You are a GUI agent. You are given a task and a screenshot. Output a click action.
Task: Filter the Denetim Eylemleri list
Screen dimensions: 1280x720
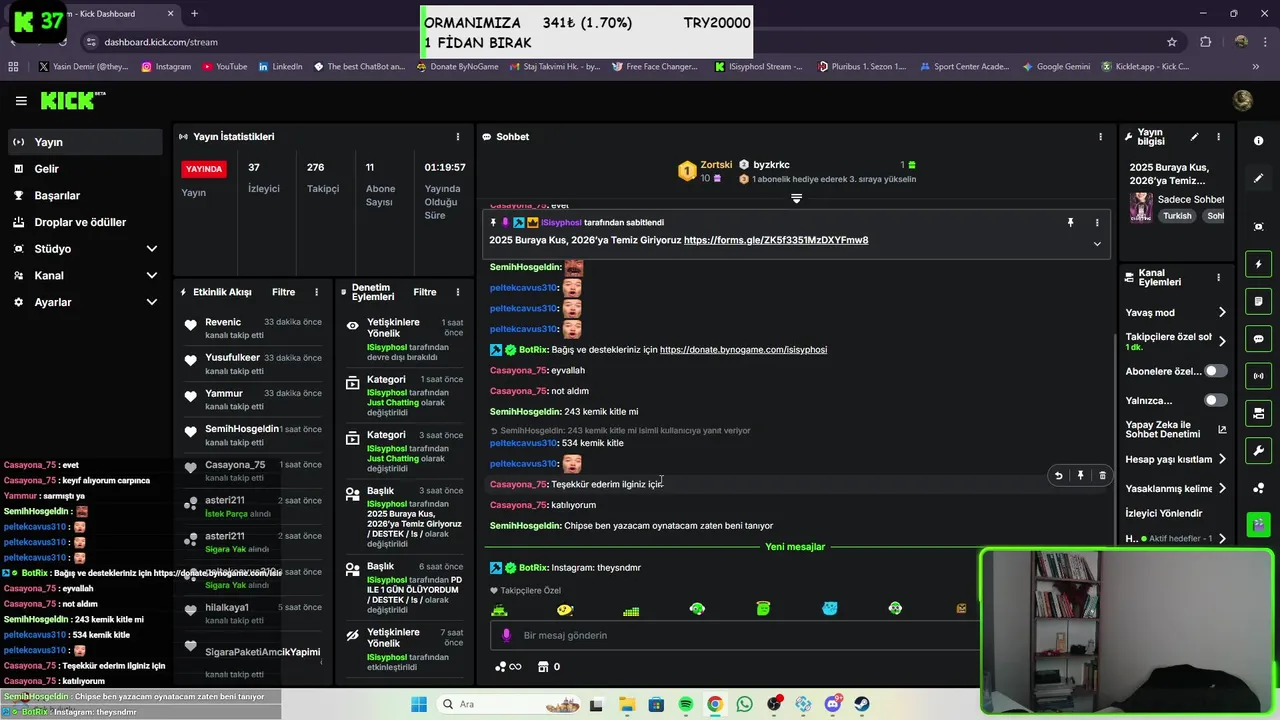(x=425, y=292)
